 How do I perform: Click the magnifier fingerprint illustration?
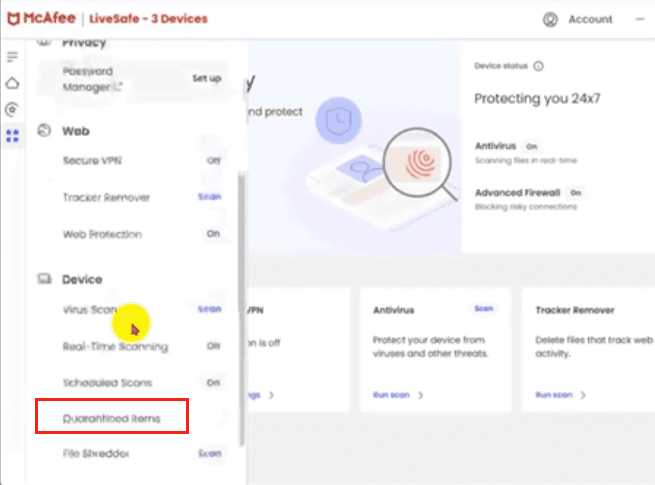coord(420,164)
